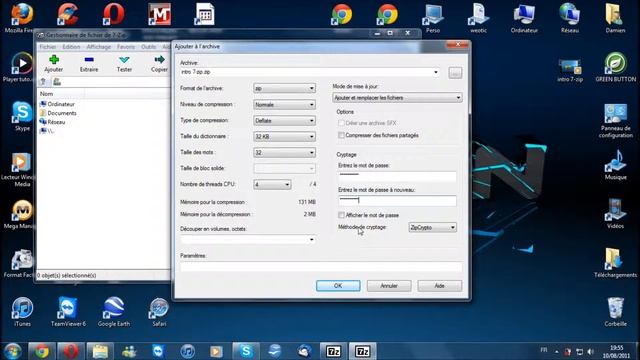Open Ordinateur desktop icon
The height and width of the screenshot is (360, 640).
point(524,18)
